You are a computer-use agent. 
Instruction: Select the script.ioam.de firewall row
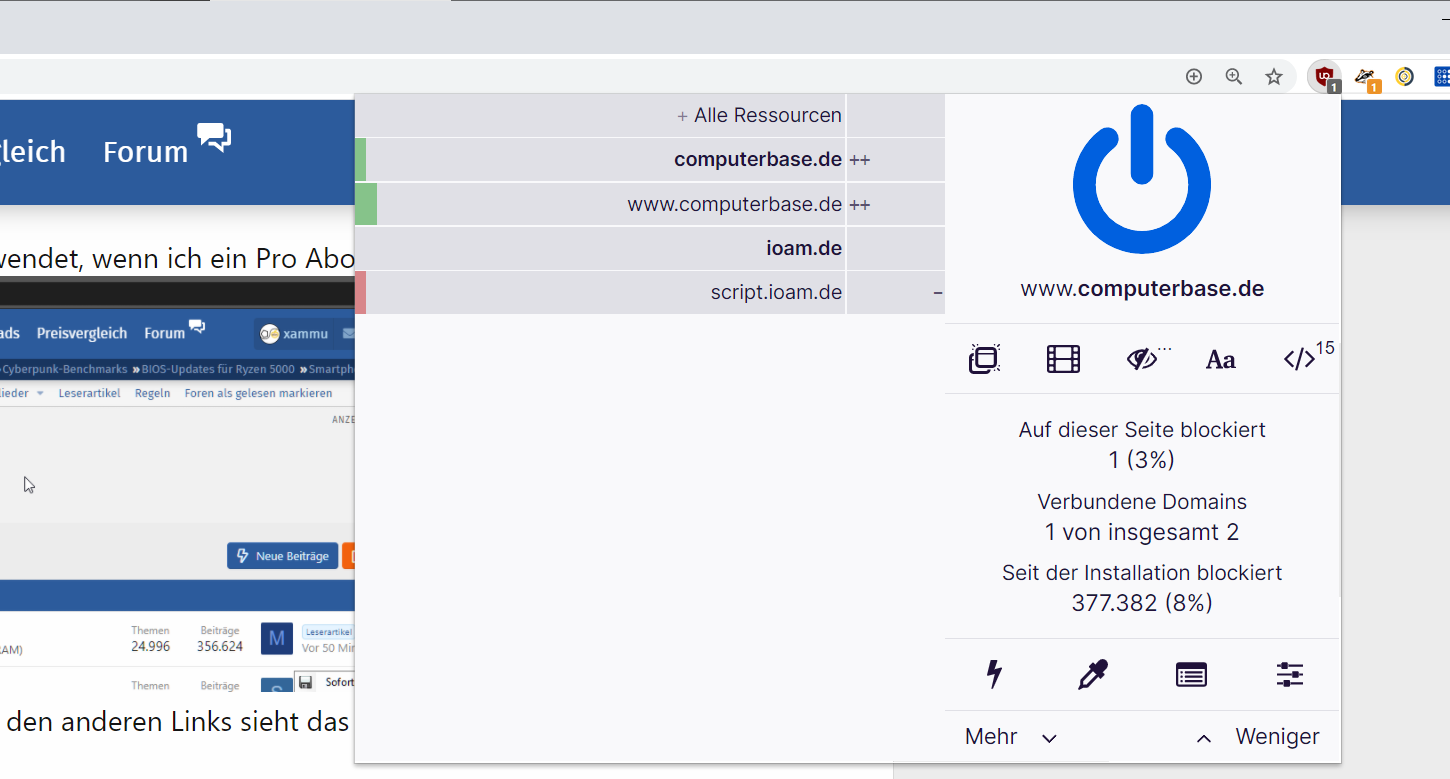pos(600,292)
